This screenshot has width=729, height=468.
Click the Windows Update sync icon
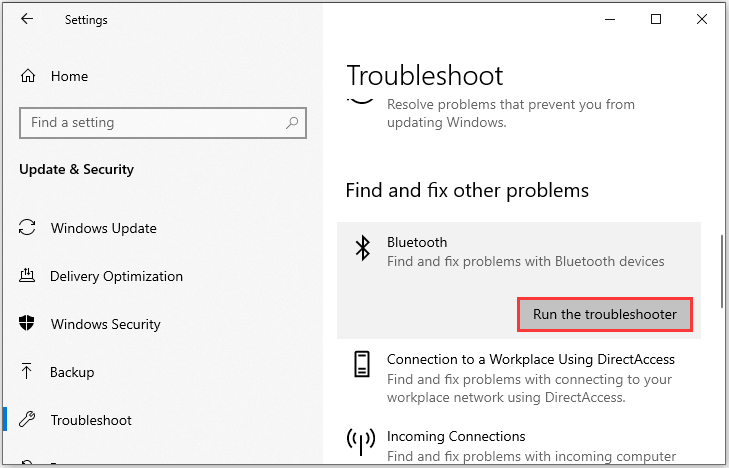[28, 228]
